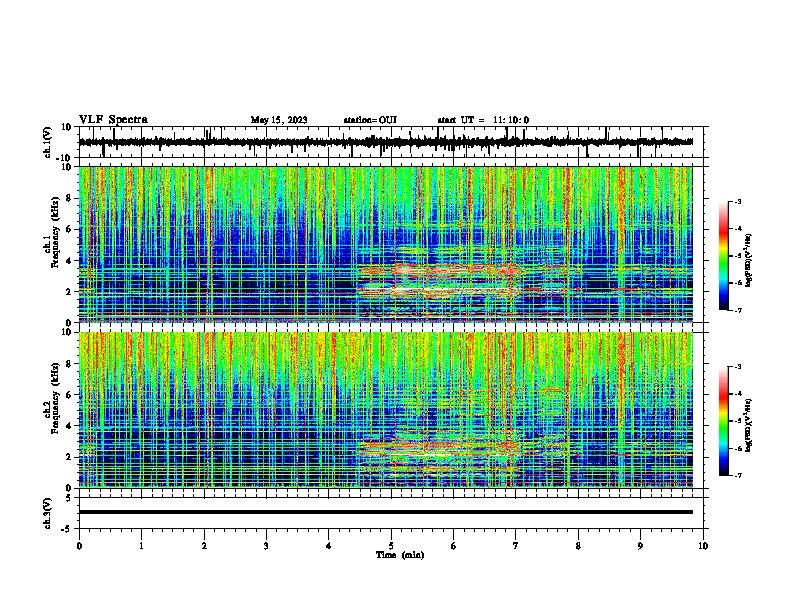Click the time axis tick label "7"

pyautogui.click(x=516, y=546)
